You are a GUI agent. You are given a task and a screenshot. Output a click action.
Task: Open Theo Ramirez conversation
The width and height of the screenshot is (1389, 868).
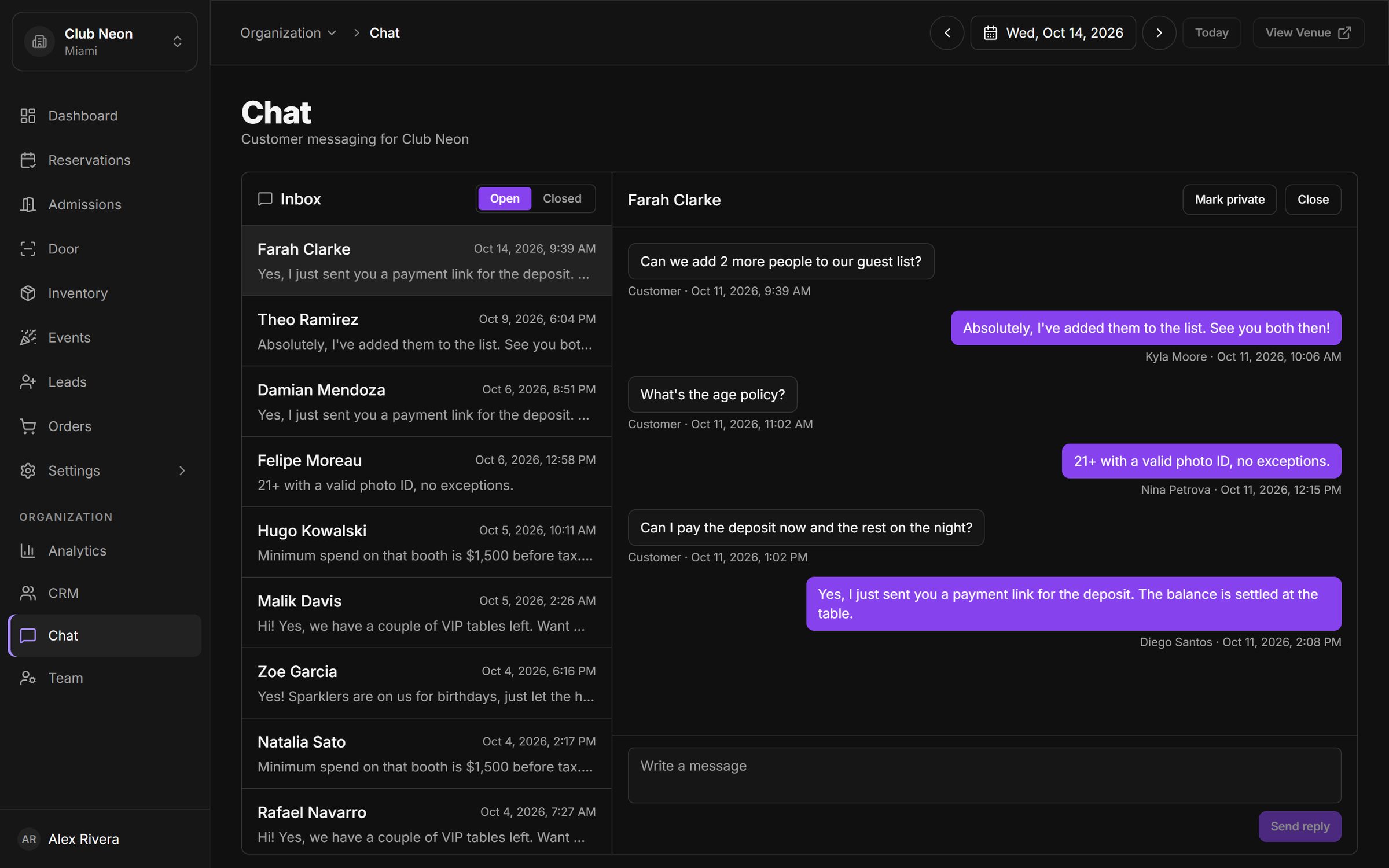tap(427, 332)
